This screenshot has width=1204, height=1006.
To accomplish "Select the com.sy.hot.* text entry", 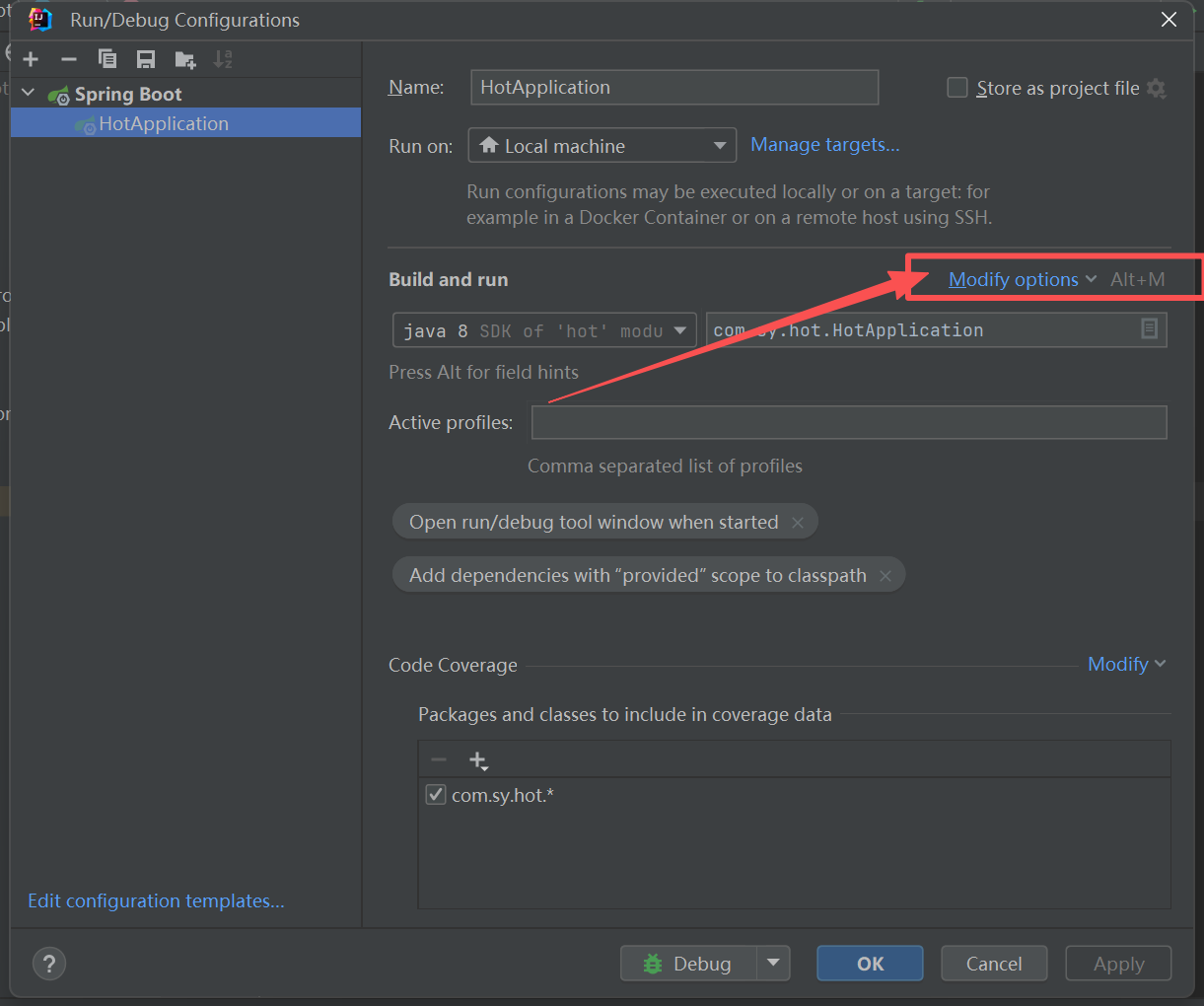I will pos(503,795).
